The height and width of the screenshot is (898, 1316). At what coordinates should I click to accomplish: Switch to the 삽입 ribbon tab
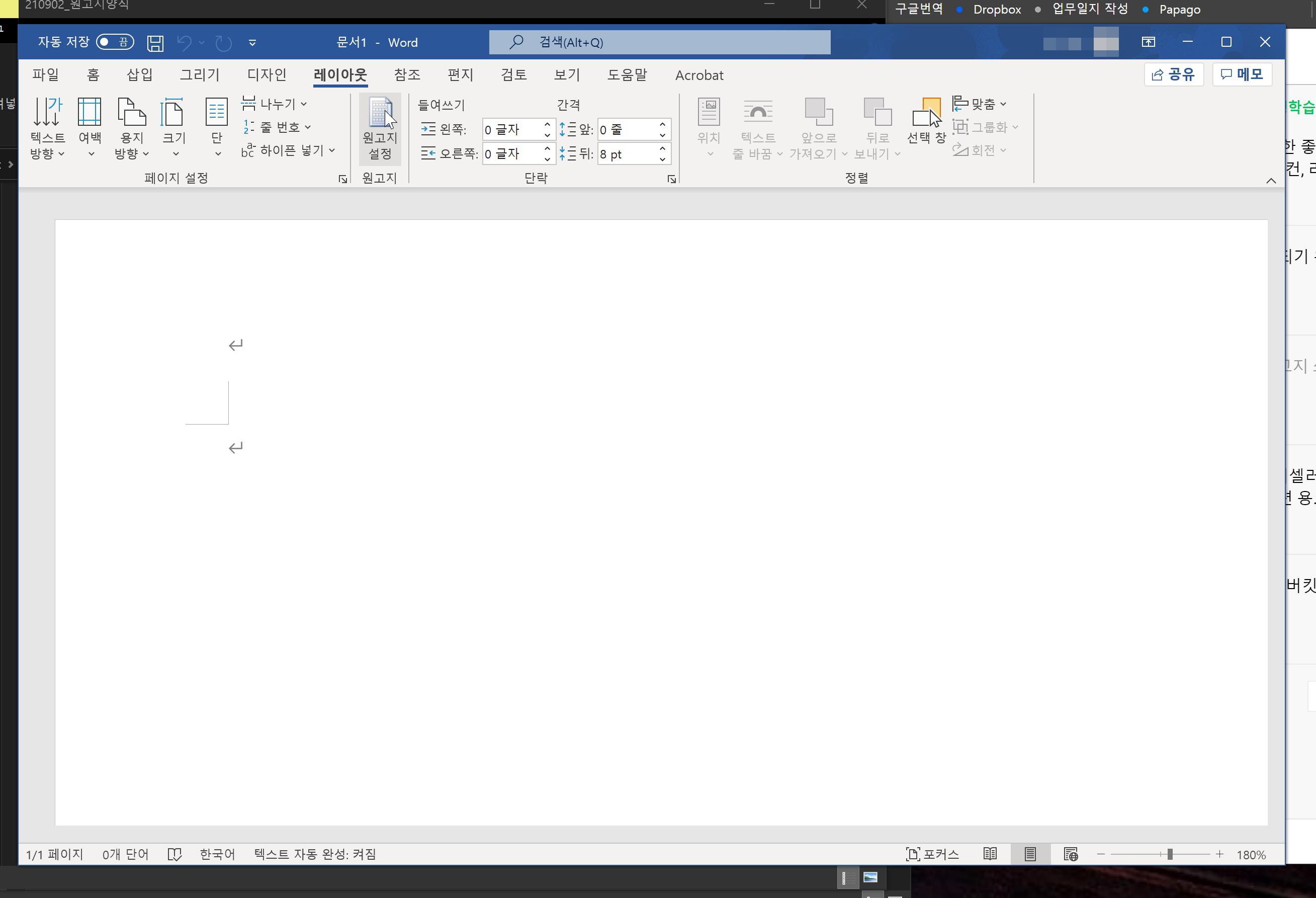pyautogui.click(x=139, y=75)
